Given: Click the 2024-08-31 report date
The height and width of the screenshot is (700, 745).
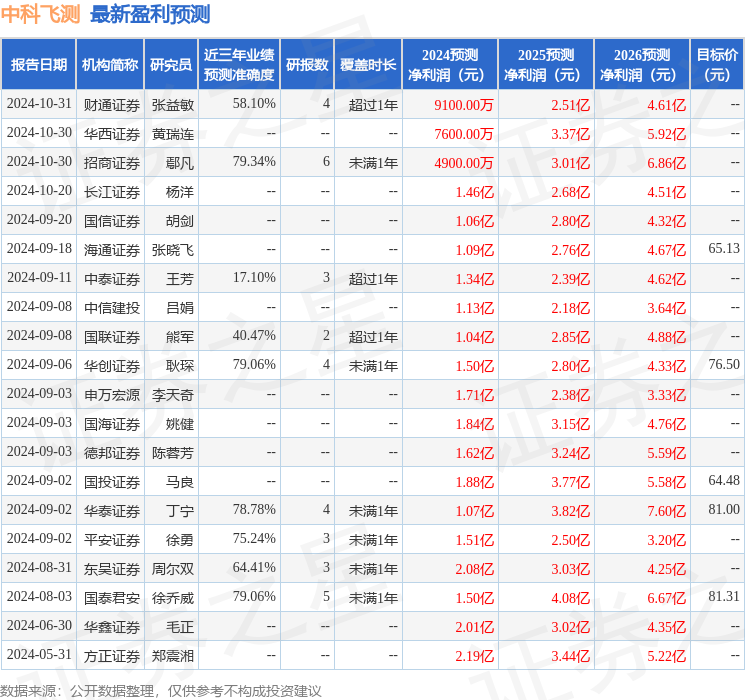Looking at the screenshot, I should [x=39, y=567].
